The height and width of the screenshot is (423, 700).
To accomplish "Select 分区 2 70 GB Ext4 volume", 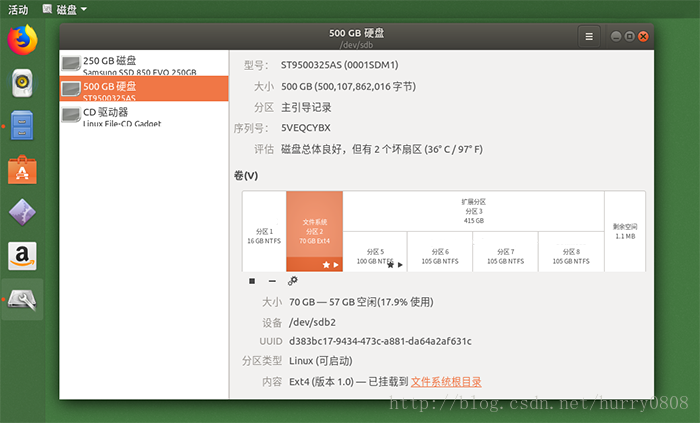I will pos(315,232).
